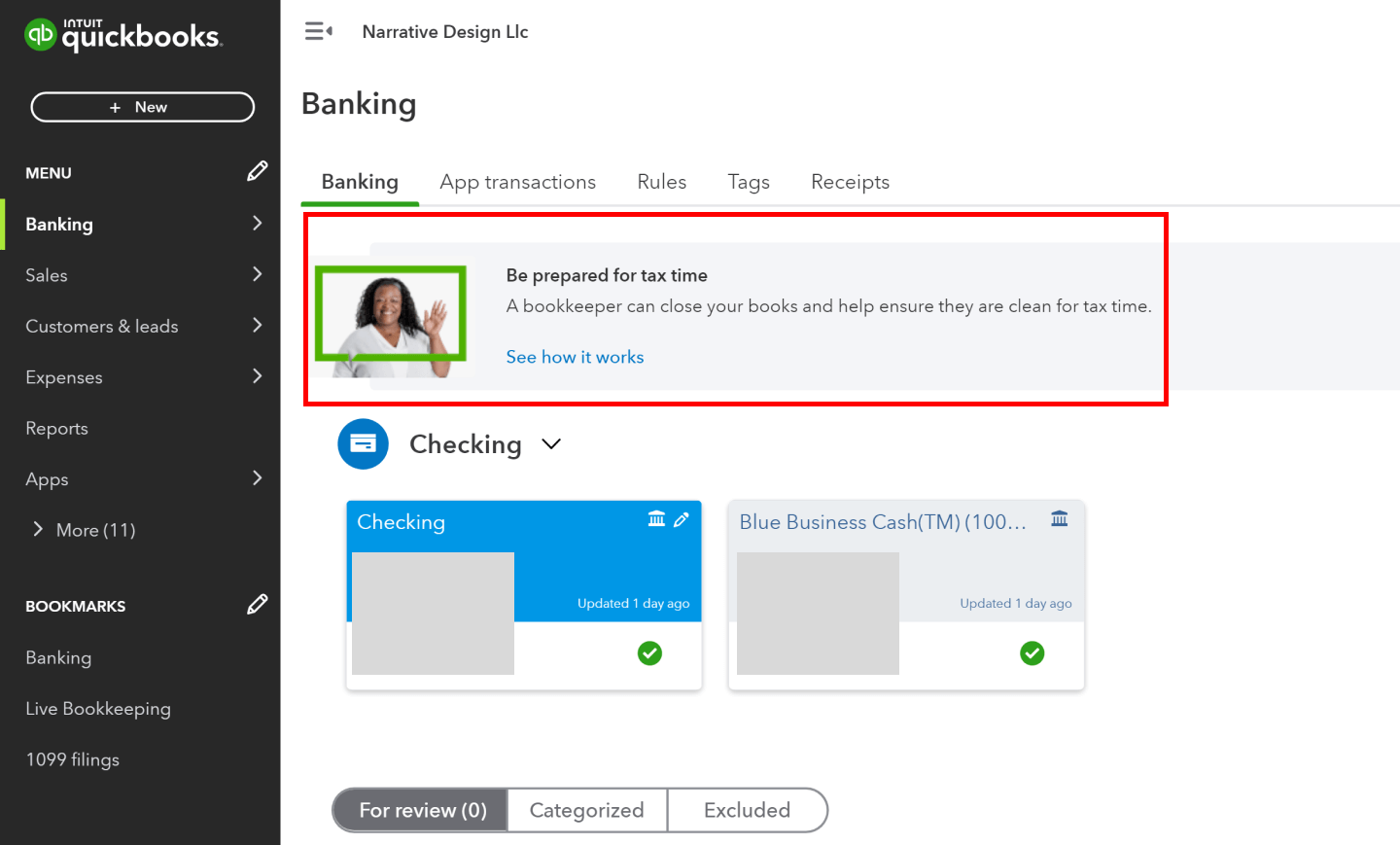Click the QuickBooks logo
Screen dimensions: 1400x845
[123, 35]
